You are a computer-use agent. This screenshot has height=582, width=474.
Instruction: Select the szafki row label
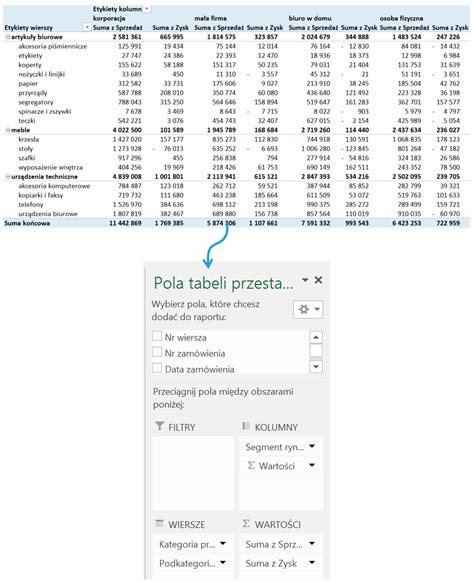click(x=27, y=158)
